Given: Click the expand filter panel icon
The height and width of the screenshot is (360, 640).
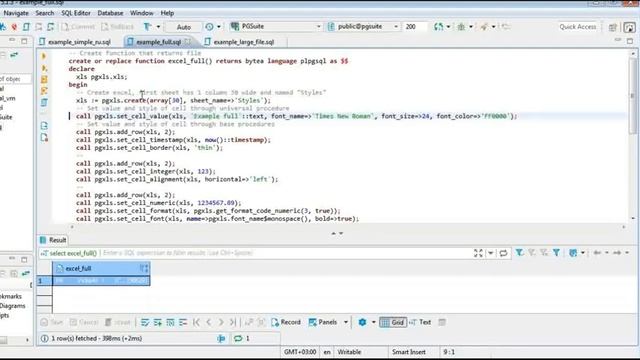Looking at the screenshot, I should tap(478, 253).
